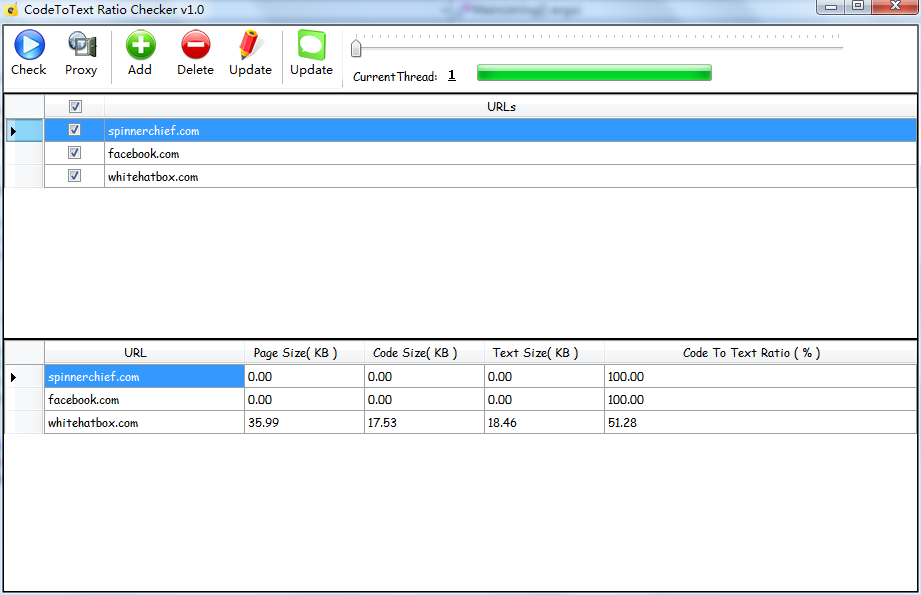Screen dimensions: 921x595
Task: Select whitehatbox.com row in results table
Action: point(144,423)
